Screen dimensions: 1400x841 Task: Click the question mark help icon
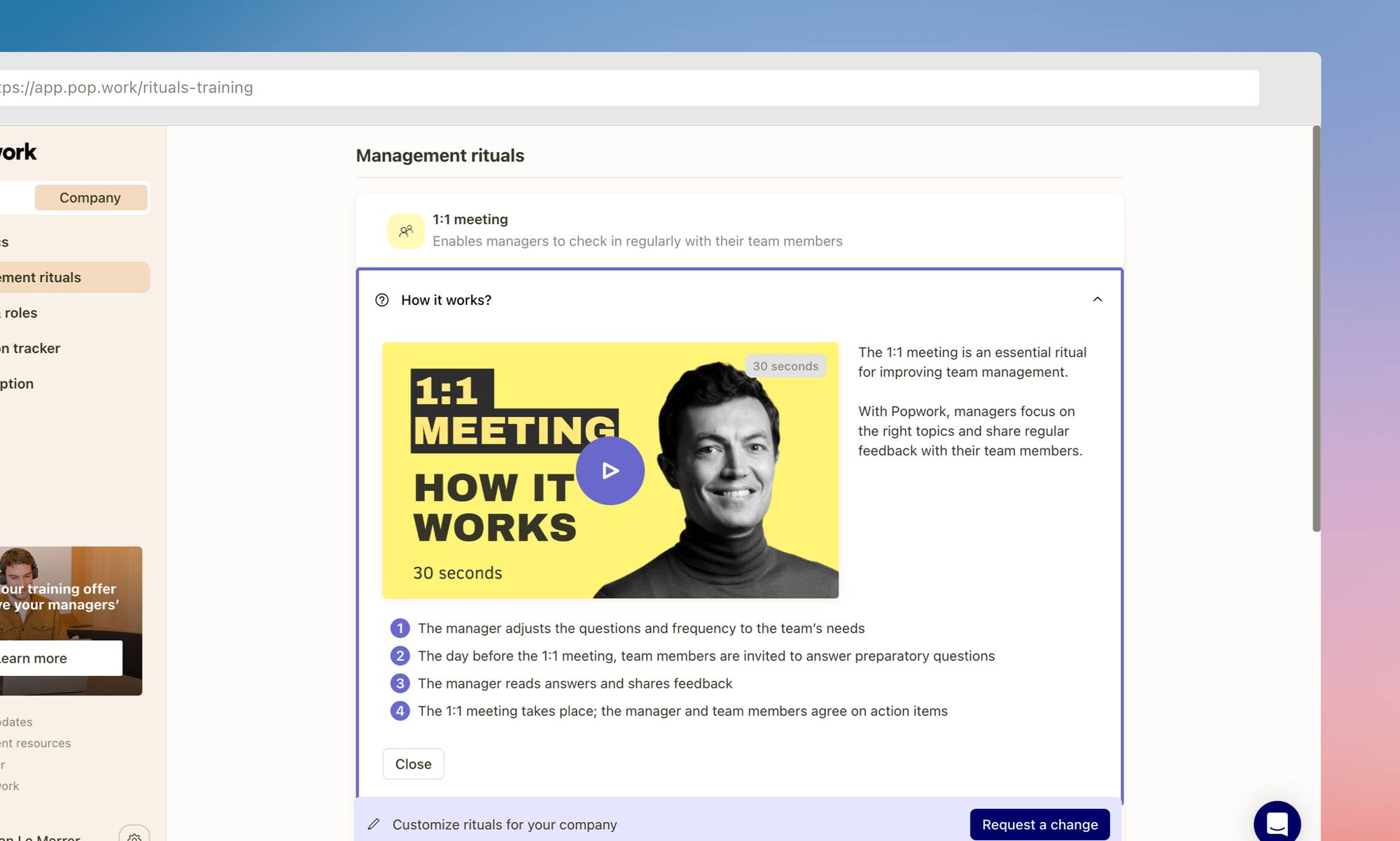[x=381, y=300]
